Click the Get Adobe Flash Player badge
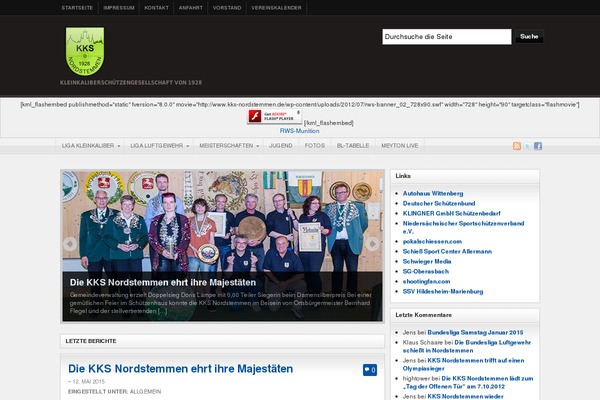The image size is (600, 400). point(274,116)
